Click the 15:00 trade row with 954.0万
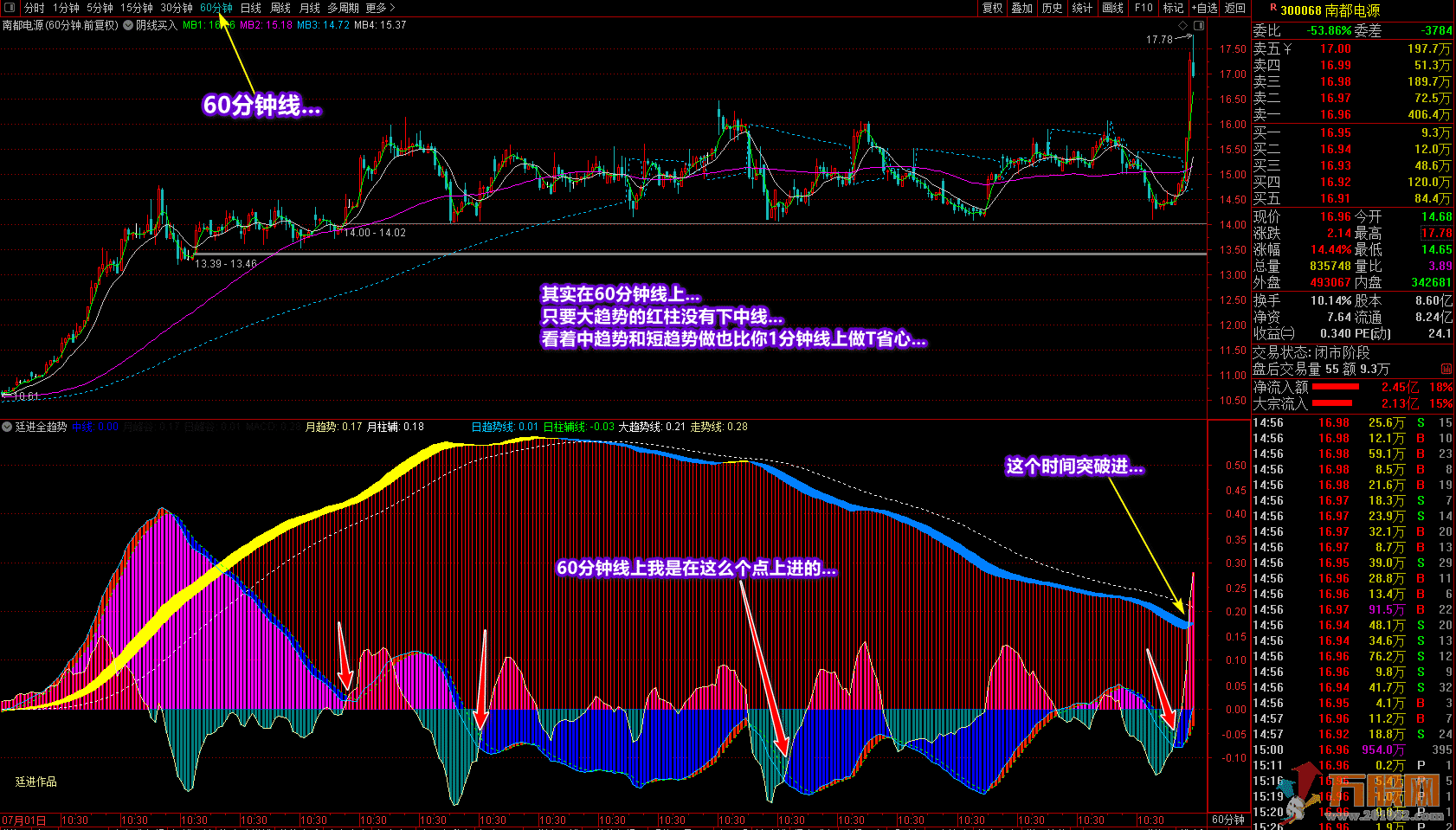1456x830 pixels. (1353, 750)
